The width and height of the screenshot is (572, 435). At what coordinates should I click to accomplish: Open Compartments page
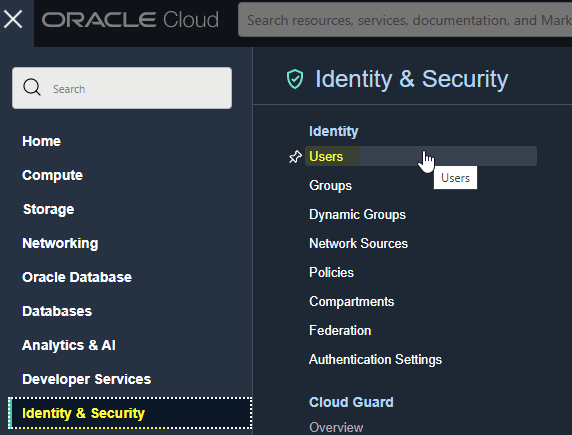(351, 301)
